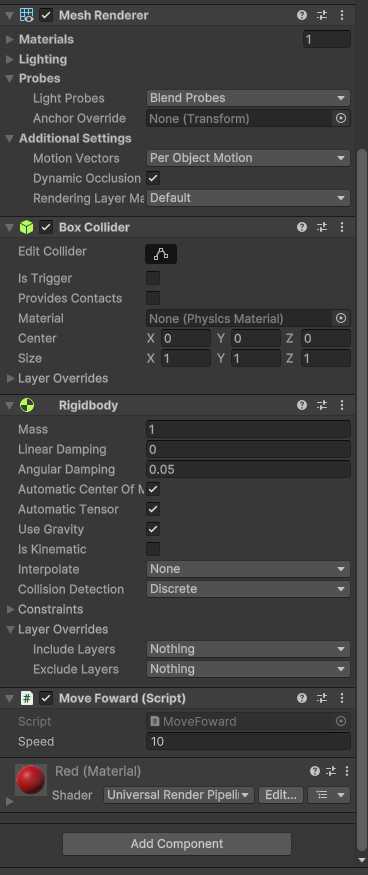Viewport: 368px width, 875px height.
Task: Open Mesh Renderer preset settings icon
Action: click(x=322, y=15)
